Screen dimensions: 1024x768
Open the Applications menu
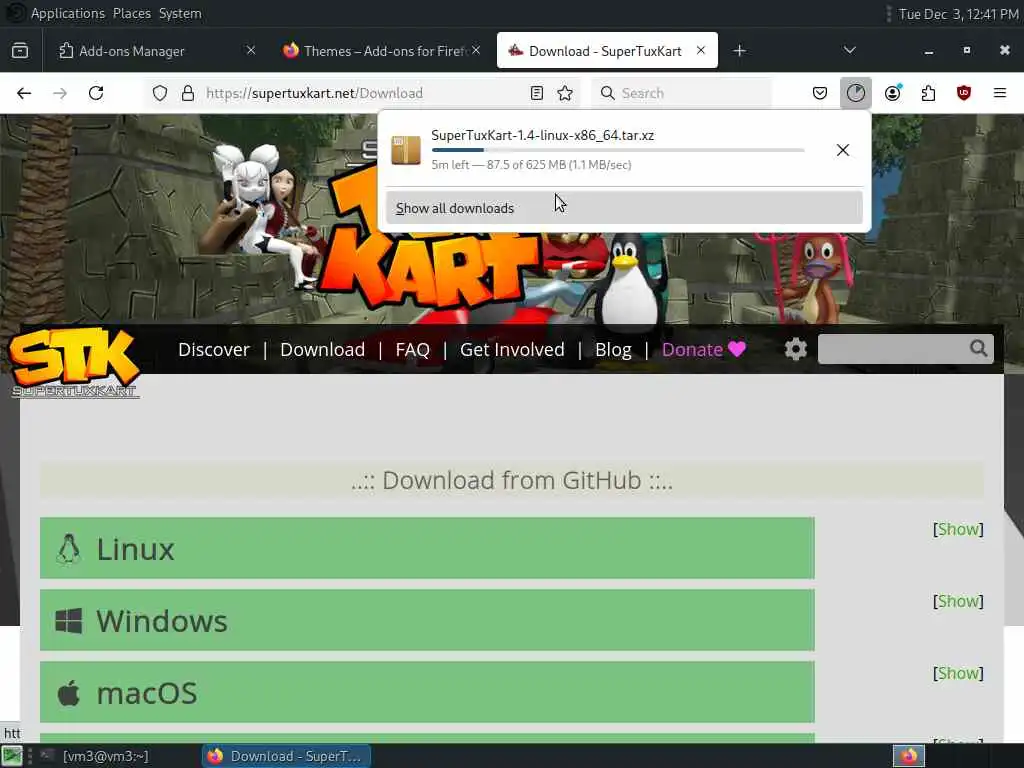pos(67,14)
